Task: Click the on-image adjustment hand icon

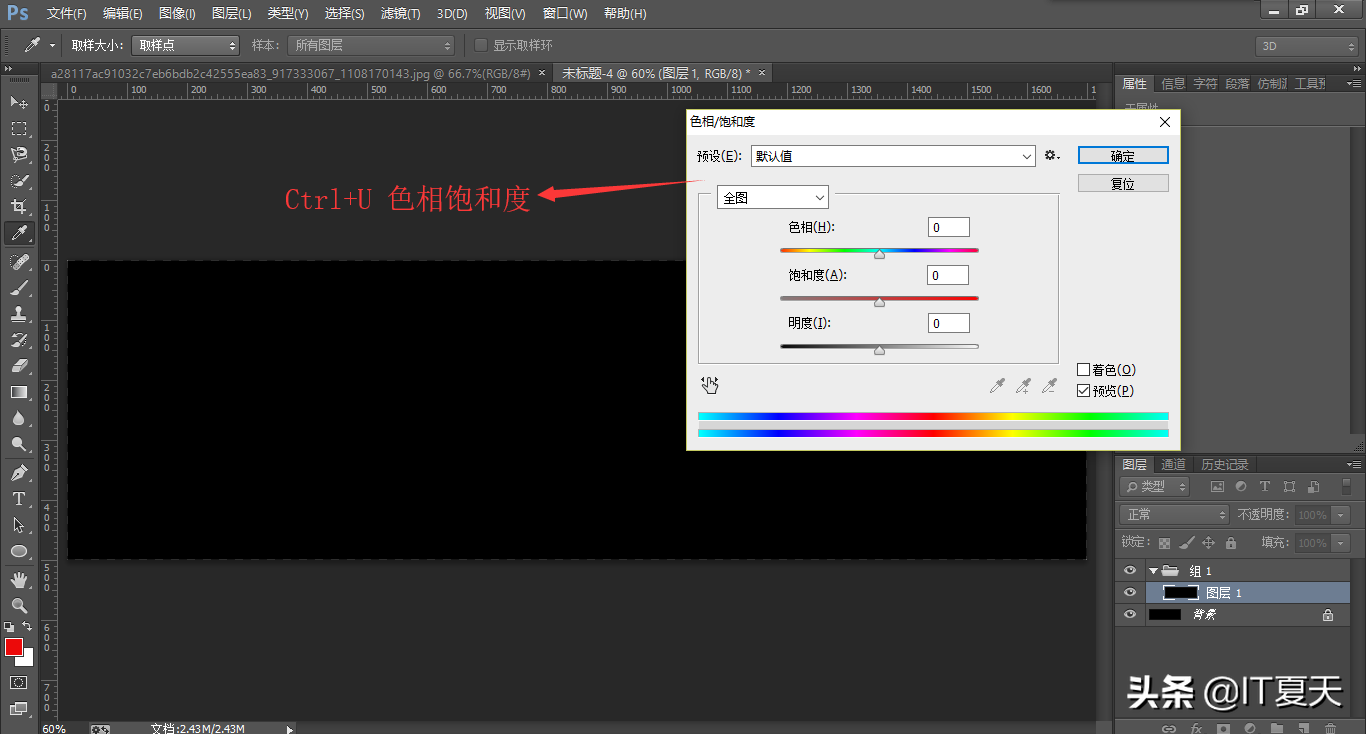Action: (x=710, y=385)
